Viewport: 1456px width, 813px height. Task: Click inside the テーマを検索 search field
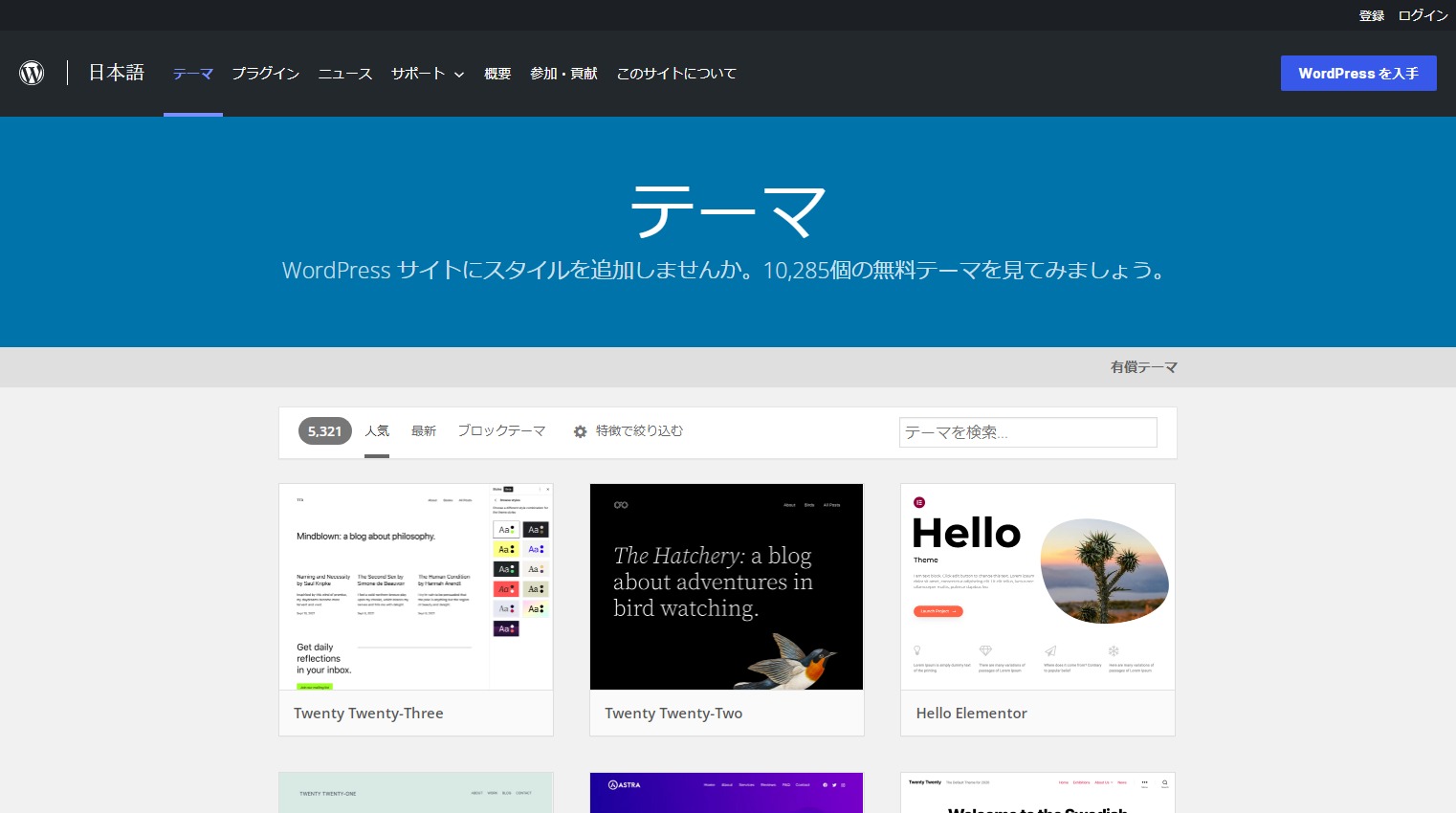point(1027,431)
